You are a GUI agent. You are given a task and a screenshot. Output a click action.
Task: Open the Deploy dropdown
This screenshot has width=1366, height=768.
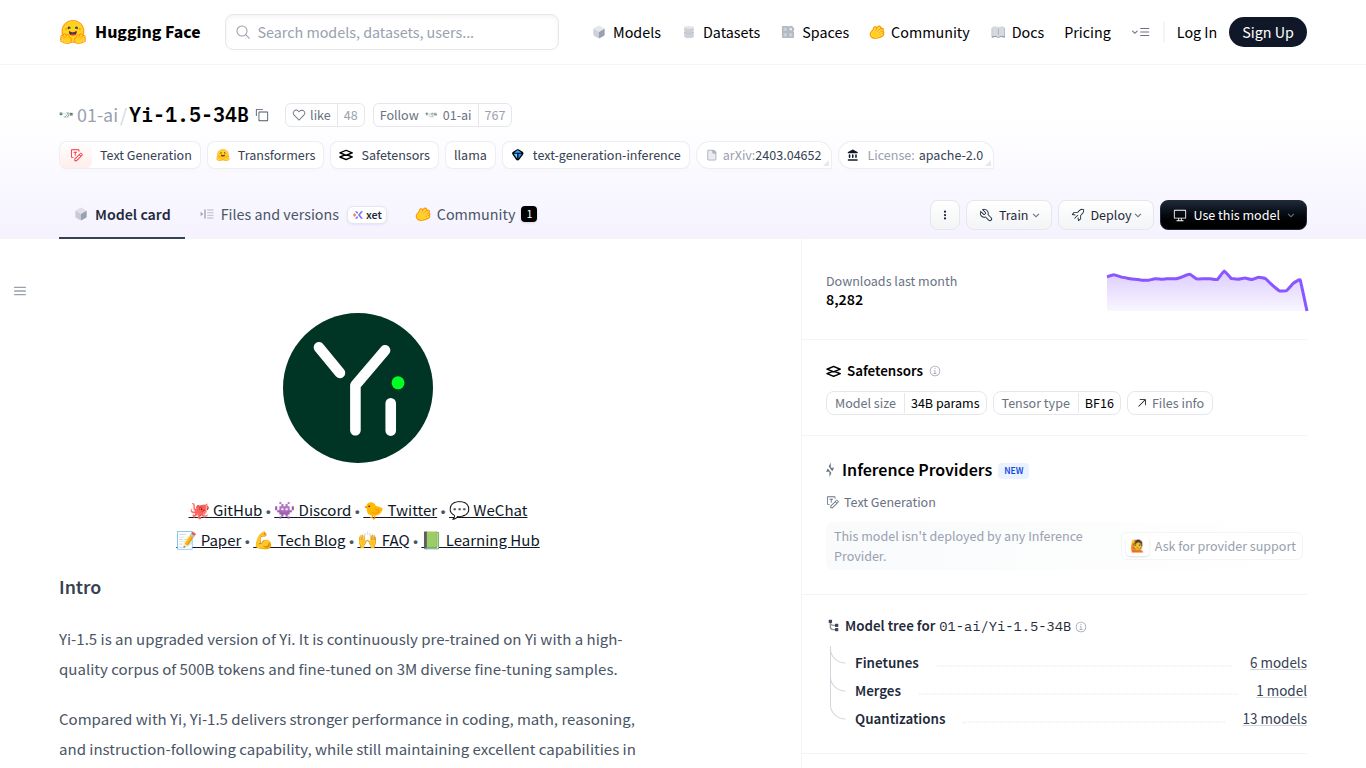point(1105,215)
